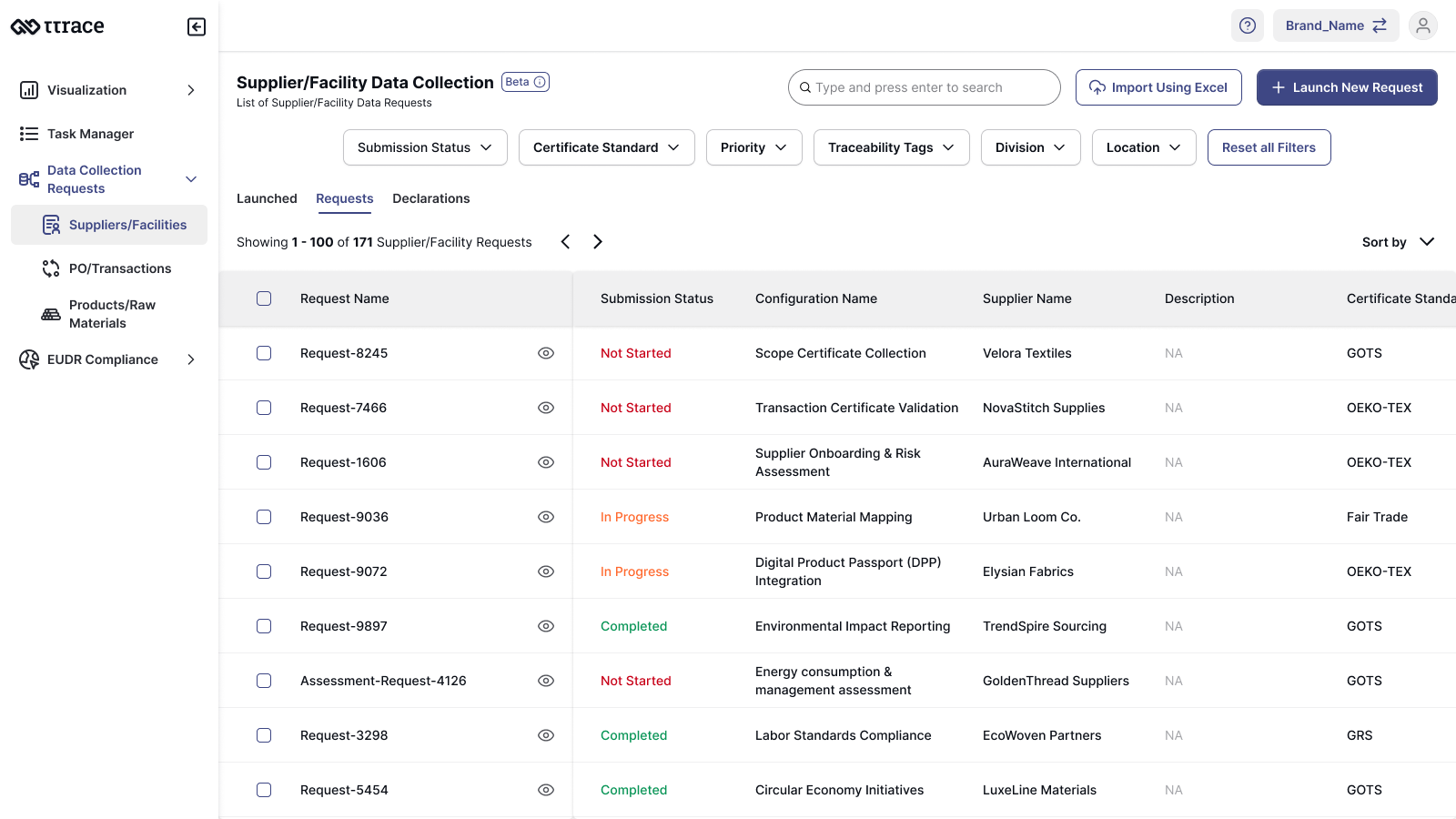
Task: Switch to the Requests tab
Action: [x=345, y=198]
